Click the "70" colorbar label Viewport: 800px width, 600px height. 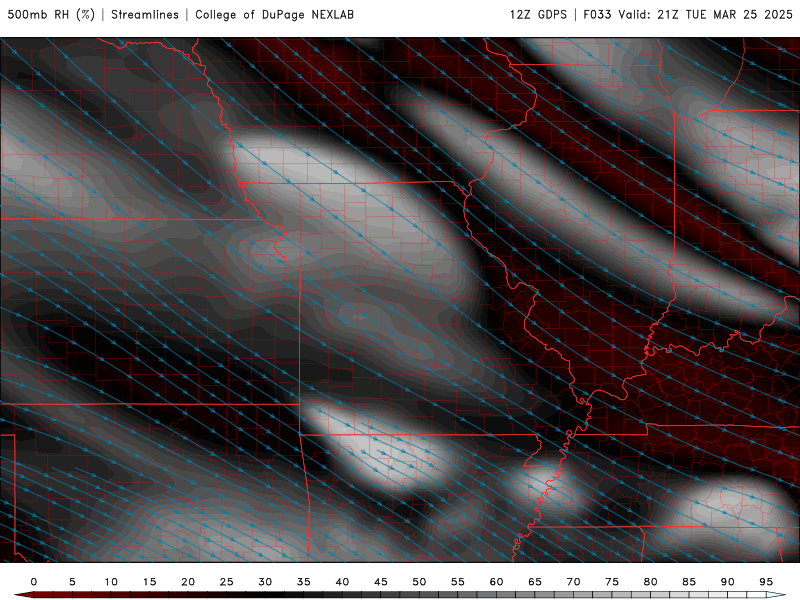(x=573, y=582)
